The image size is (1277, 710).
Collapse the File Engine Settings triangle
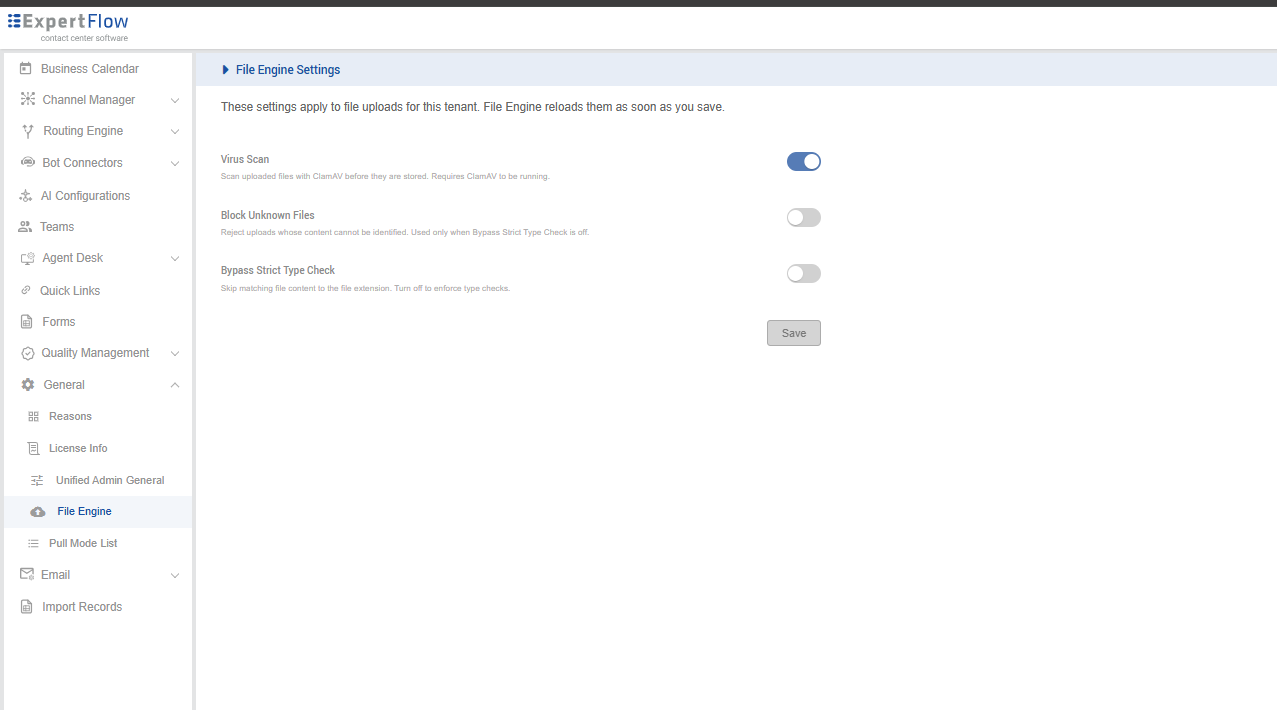225,70
